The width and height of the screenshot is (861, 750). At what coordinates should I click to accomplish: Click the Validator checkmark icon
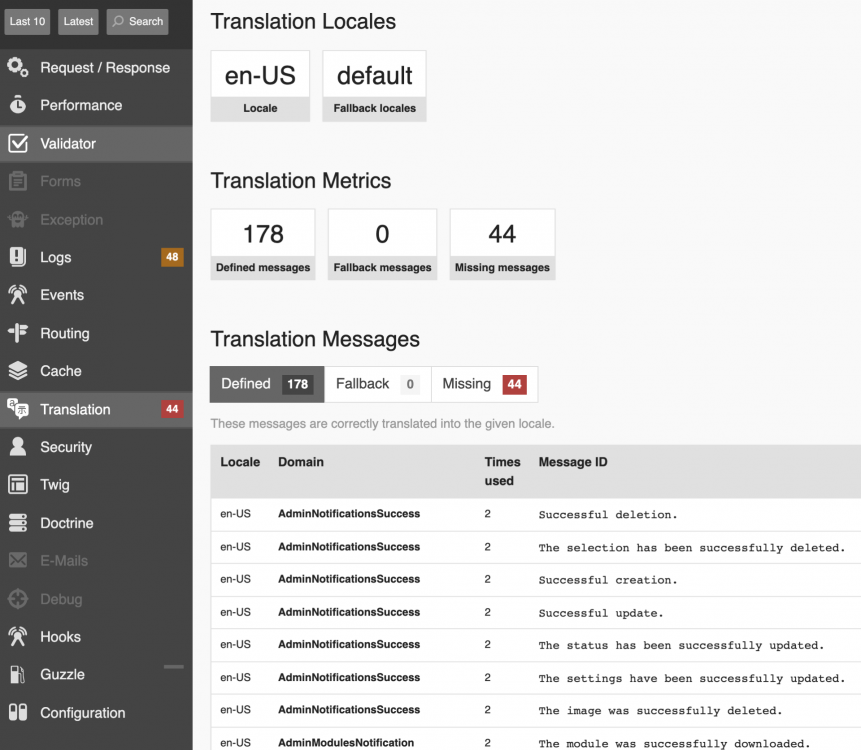click(18, 143)
